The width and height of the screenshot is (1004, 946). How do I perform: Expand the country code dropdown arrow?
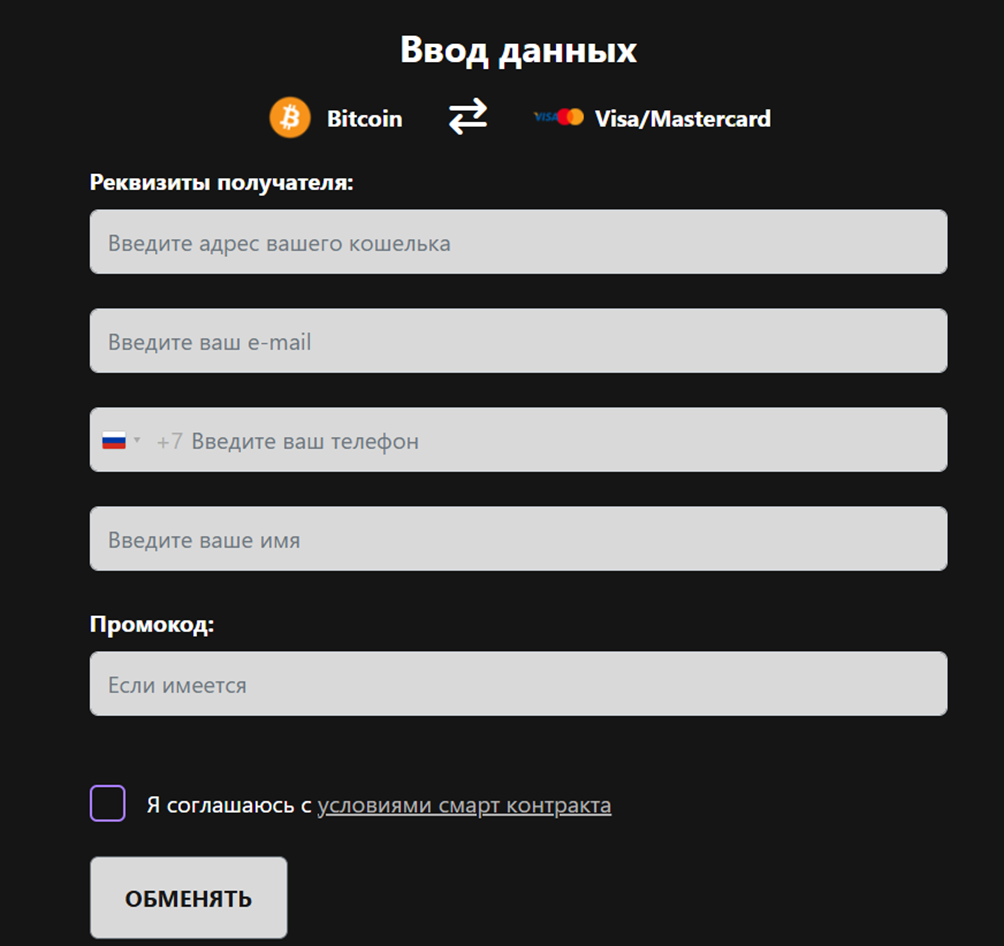(x=136, y=440)
